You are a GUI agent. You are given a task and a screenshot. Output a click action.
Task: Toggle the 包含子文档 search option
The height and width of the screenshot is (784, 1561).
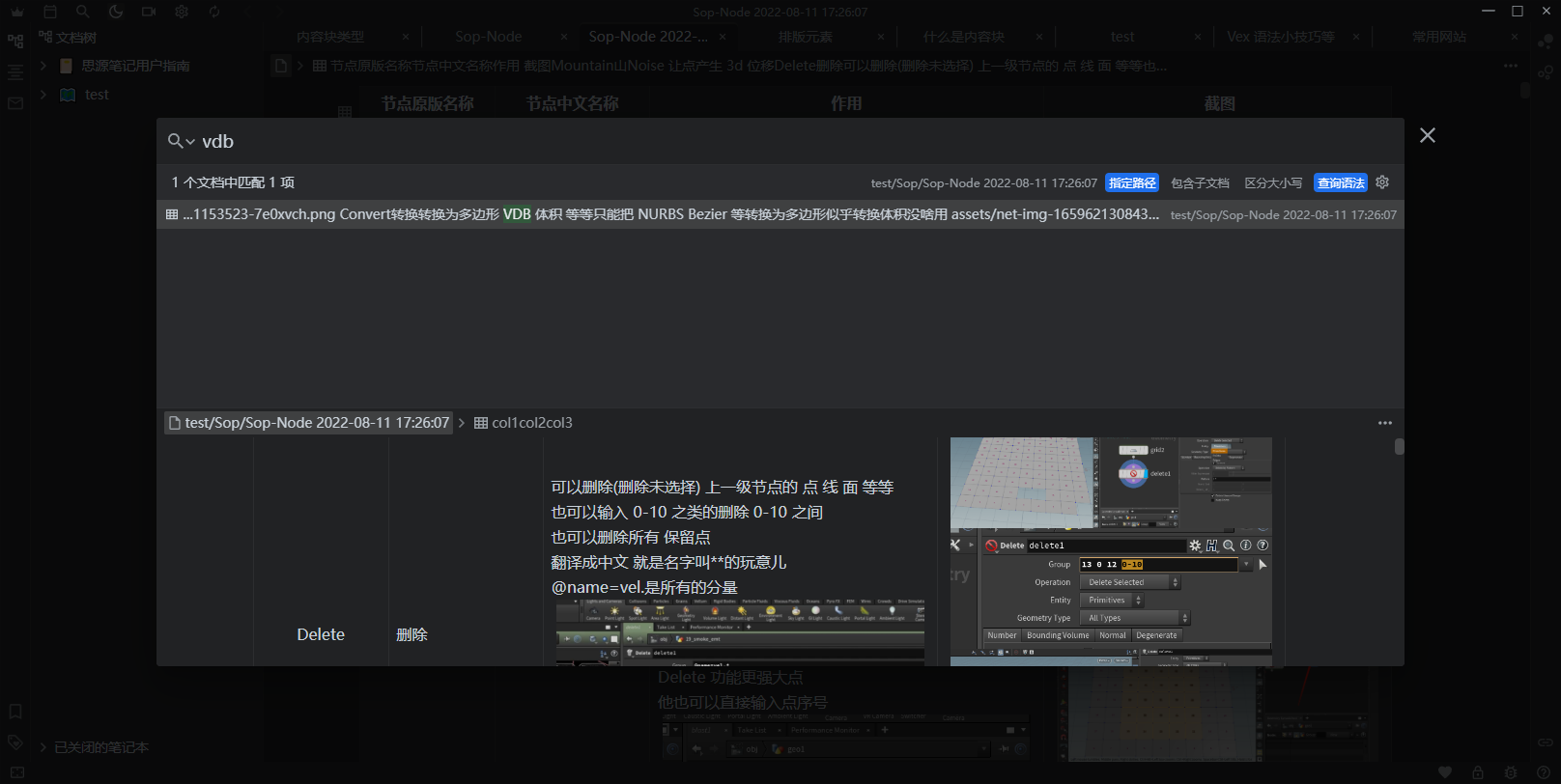1200,182
